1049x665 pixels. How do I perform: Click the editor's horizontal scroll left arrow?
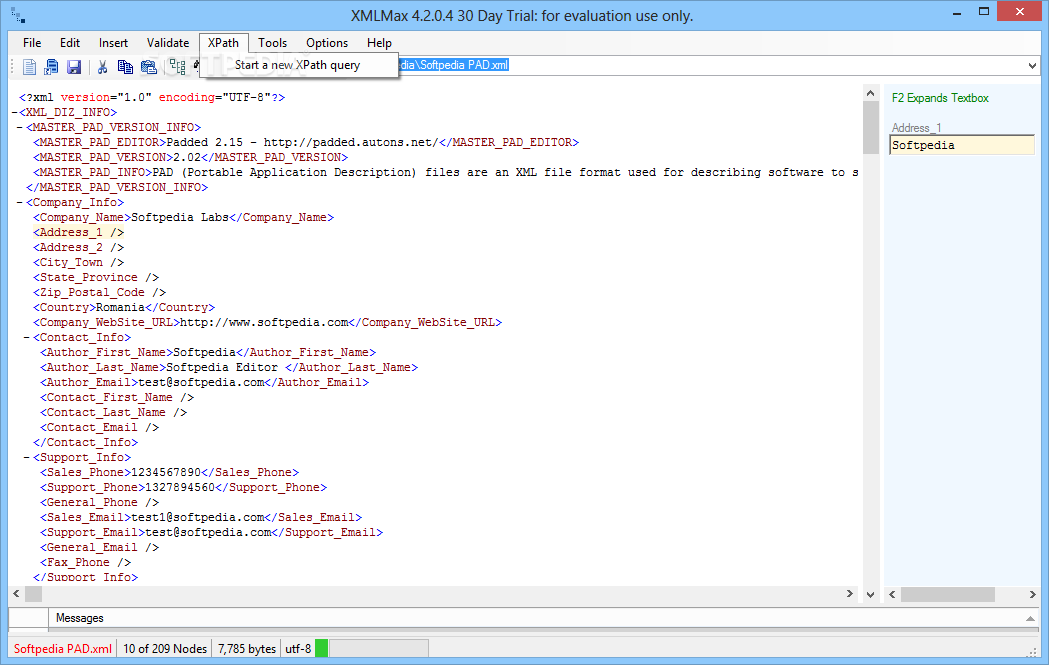click(x=16, y=593)
